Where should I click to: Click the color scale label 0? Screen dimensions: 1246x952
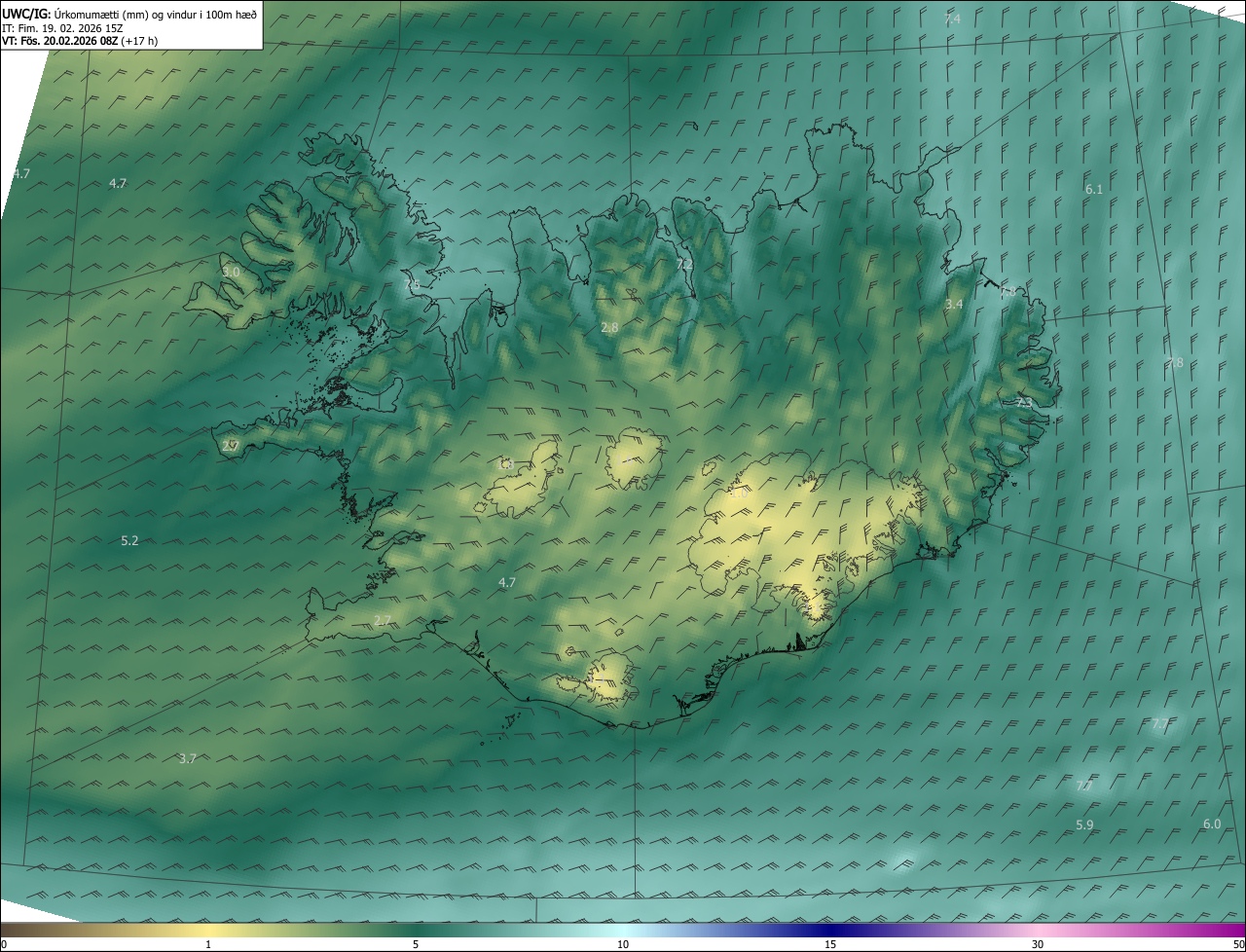tap(4, 944)
